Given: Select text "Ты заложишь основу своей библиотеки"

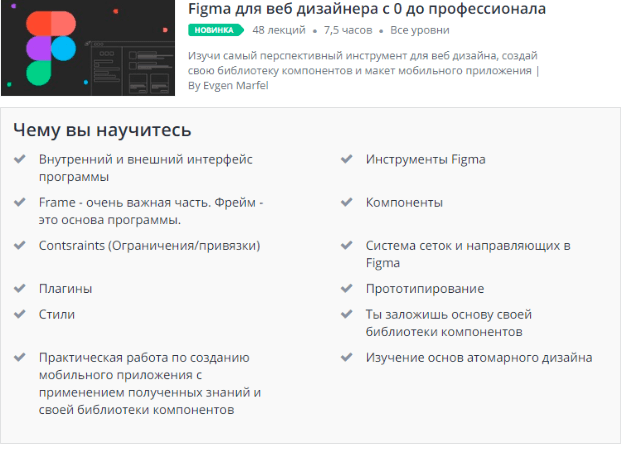Looking at the screenshot, I should coord(448,323).
